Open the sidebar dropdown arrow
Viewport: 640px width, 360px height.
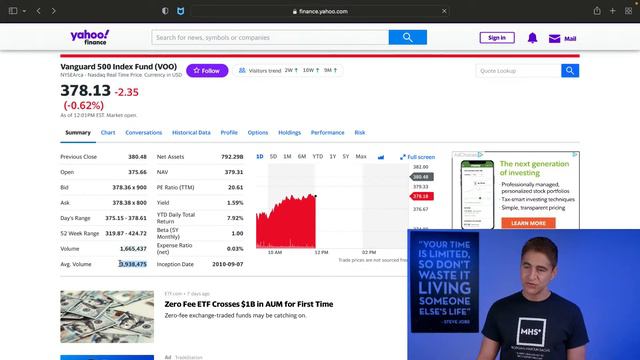(24, 11)
